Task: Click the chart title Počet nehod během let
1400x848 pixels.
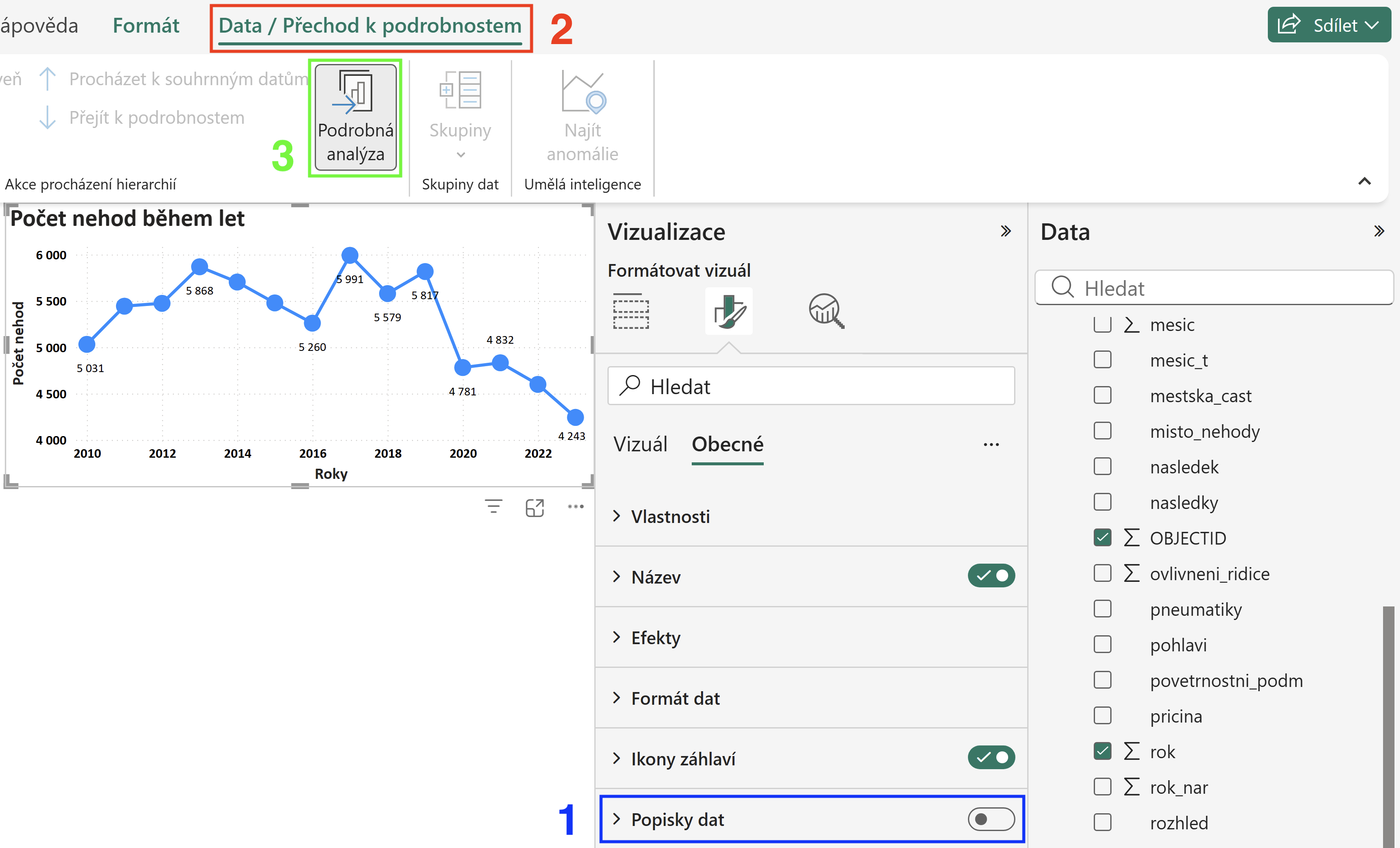Action: coord(127,218)
